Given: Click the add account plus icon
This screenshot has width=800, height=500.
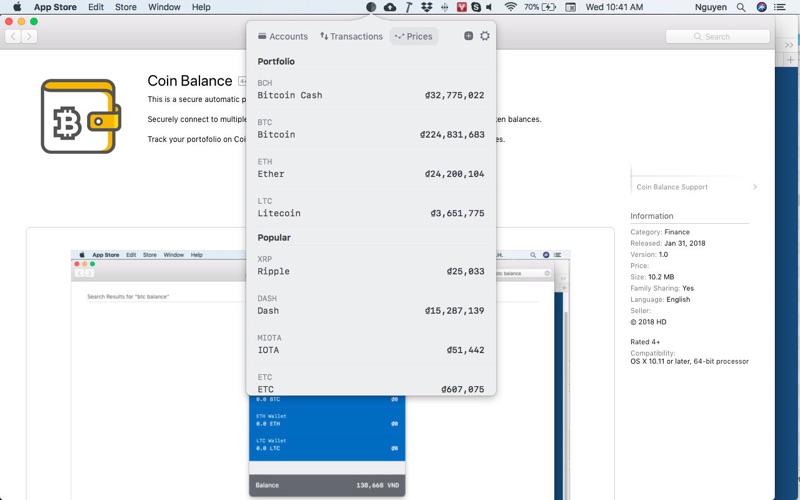Looking at the screenshot, I should (468, 36).
